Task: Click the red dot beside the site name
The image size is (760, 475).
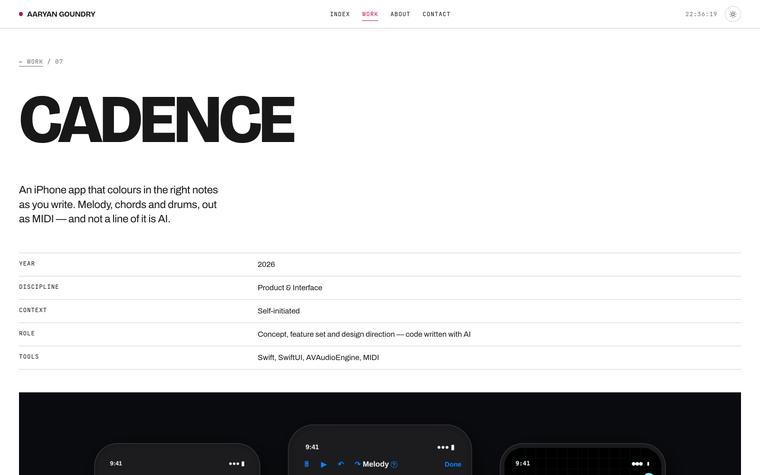Action: (x=21, y=14)
